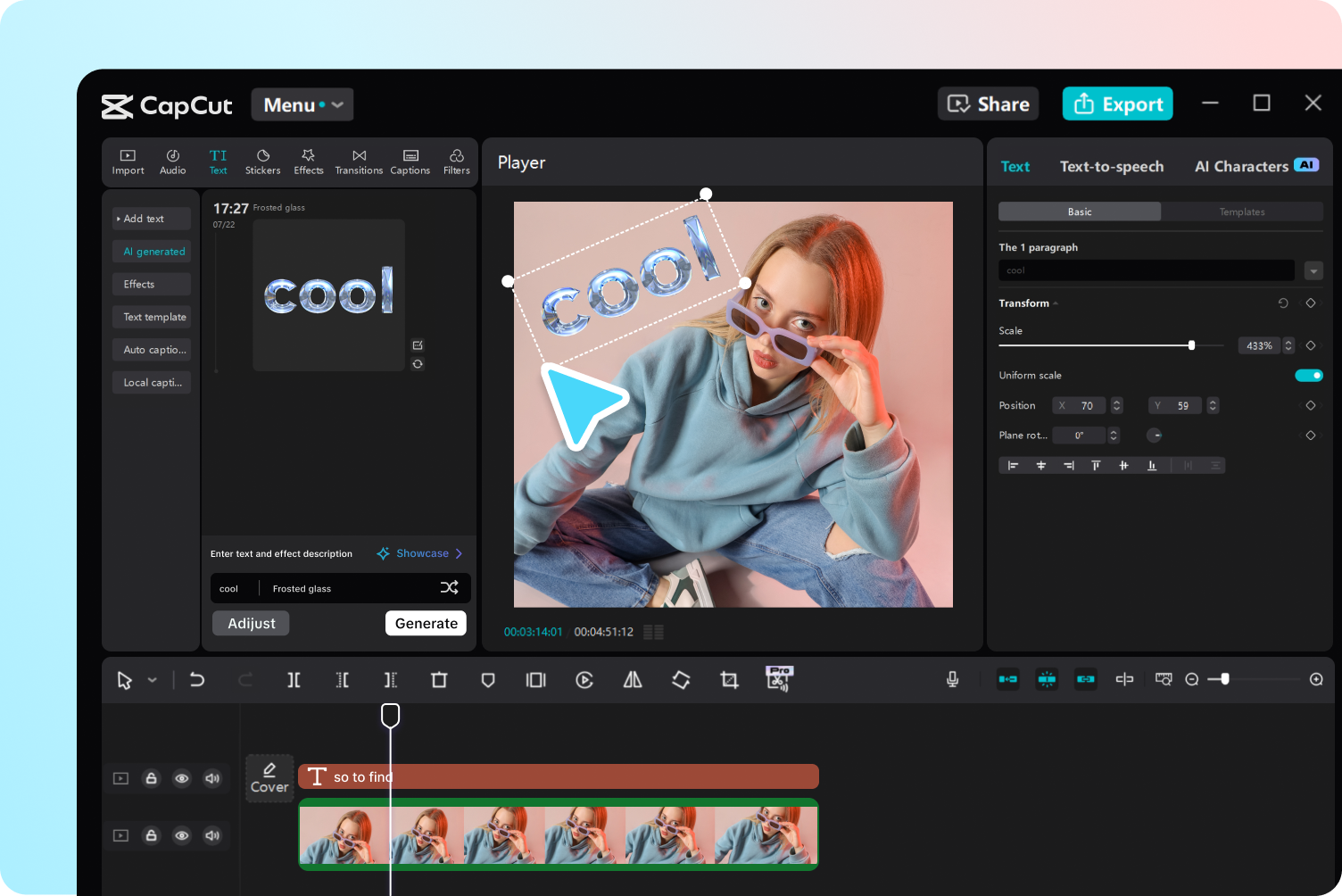
Task: Toggle the Uniform scale switch
Action: 1308,376
